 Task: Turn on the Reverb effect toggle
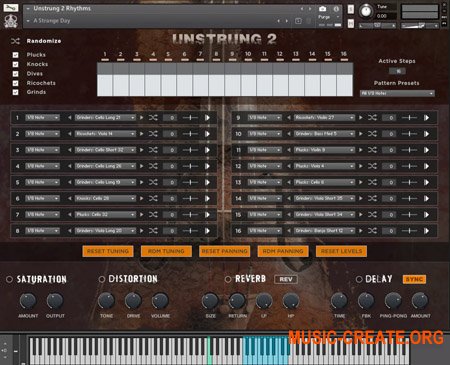(x=228, y=279)
